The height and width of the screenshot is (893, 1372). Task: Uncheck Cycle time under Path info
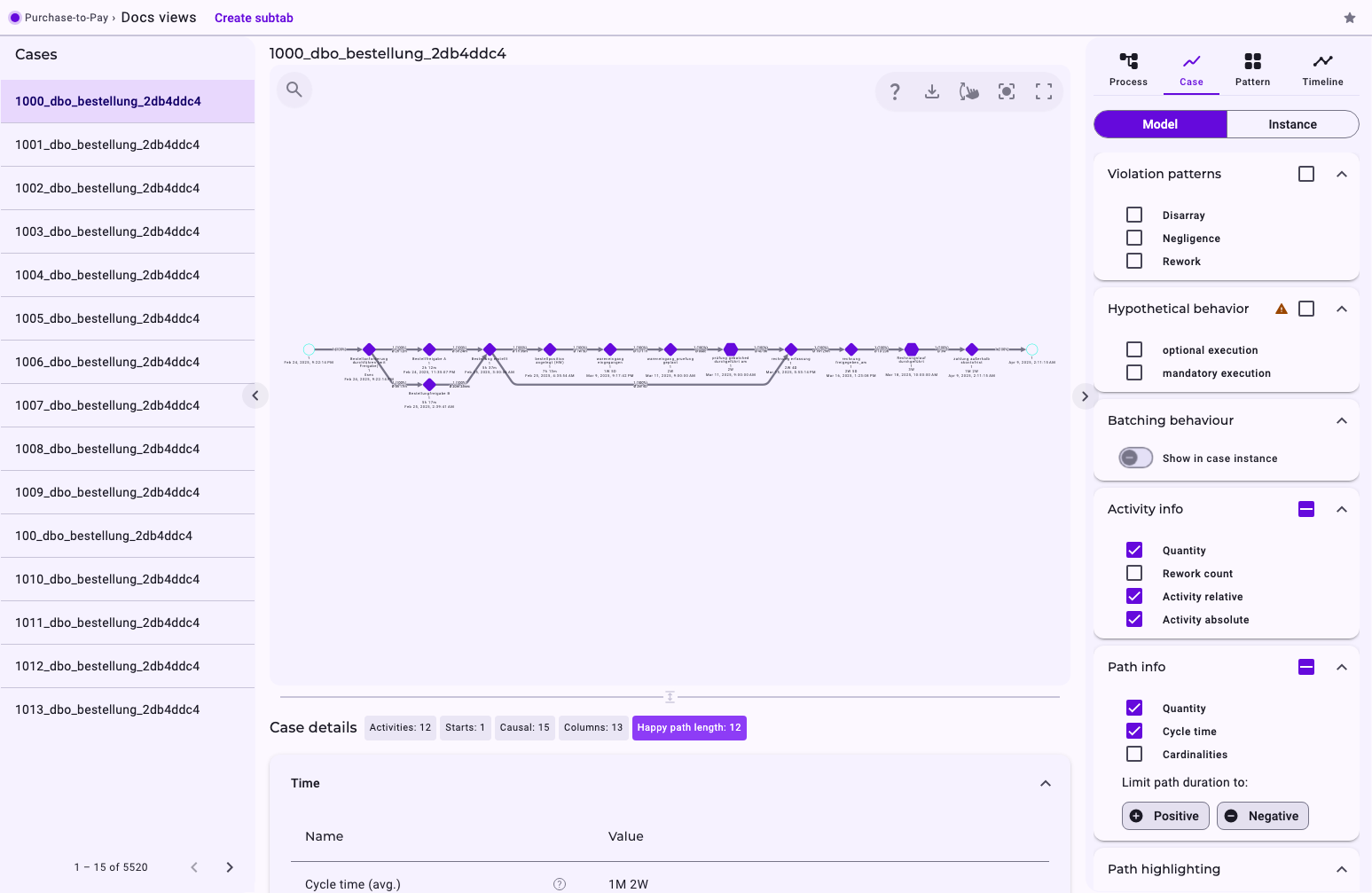1134,731
